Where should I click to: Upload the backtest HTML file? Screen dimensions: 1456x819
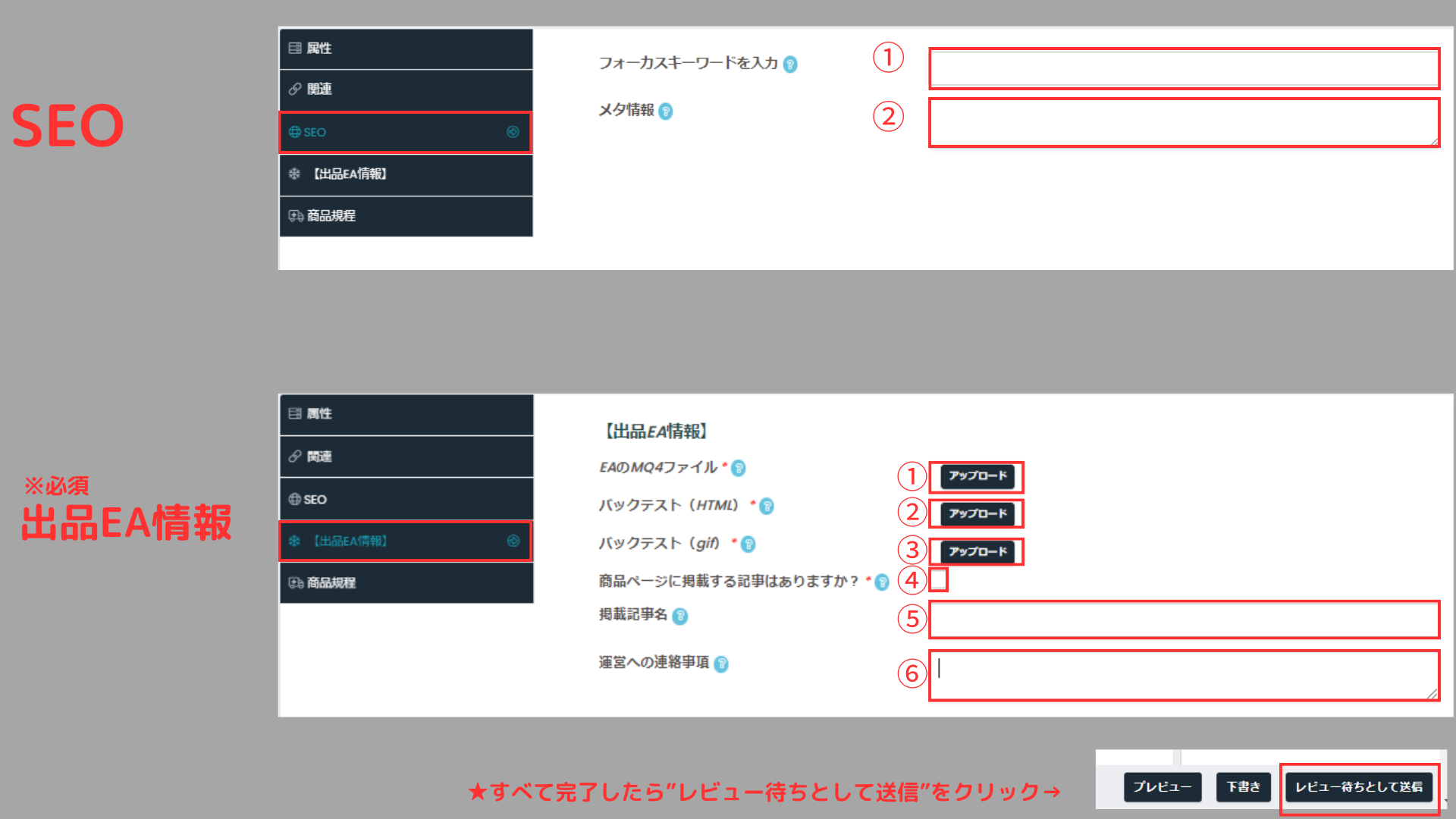tap(977, 514)
